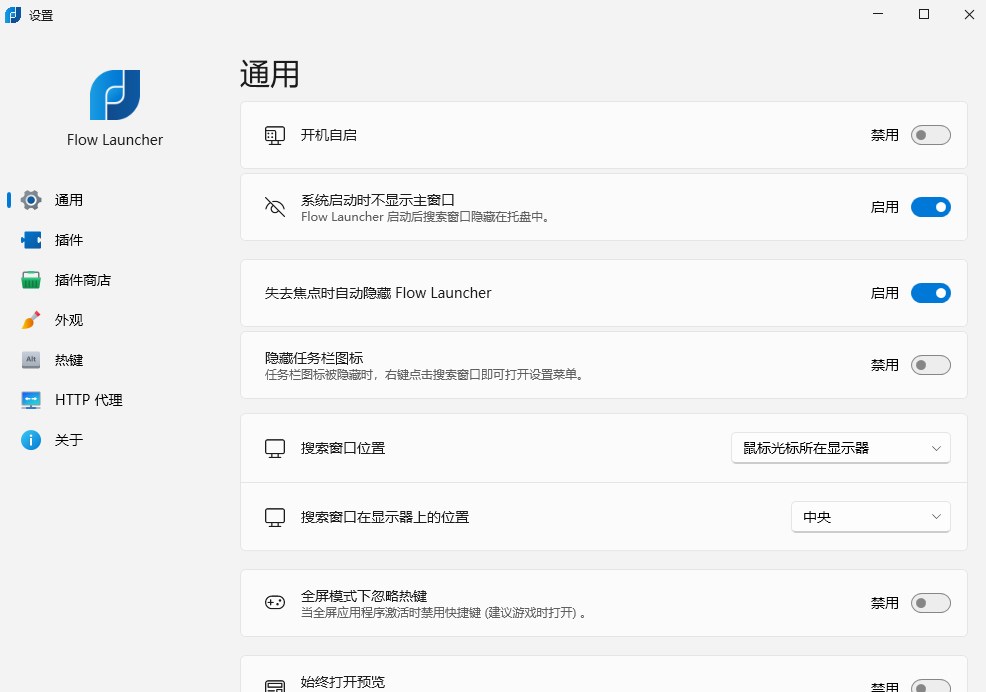Enable the 全屏模式下忽略热键 switch
986x692 pixels.
[x=930, y=603]
